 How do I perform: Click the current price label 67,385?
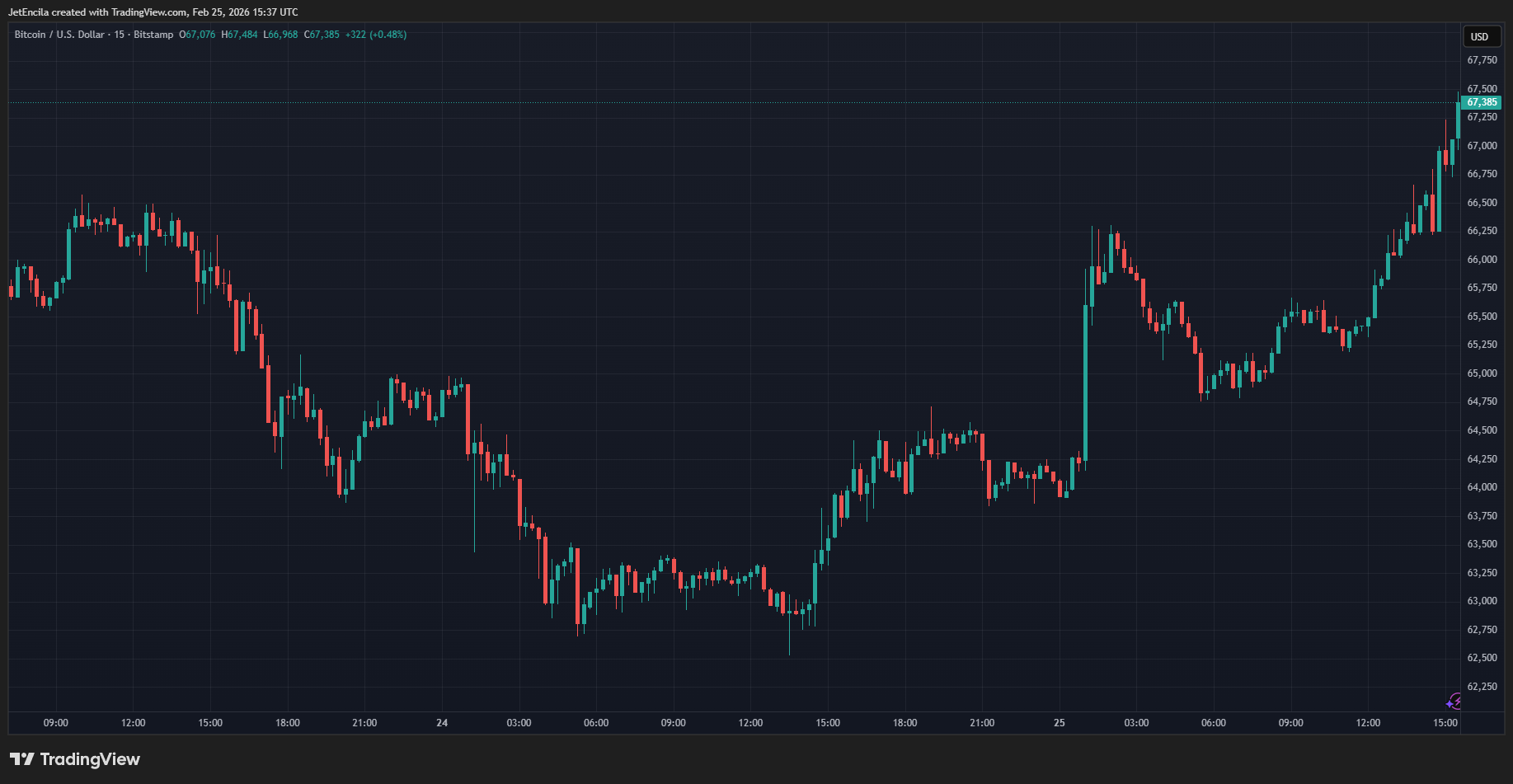coord(1482,102)
